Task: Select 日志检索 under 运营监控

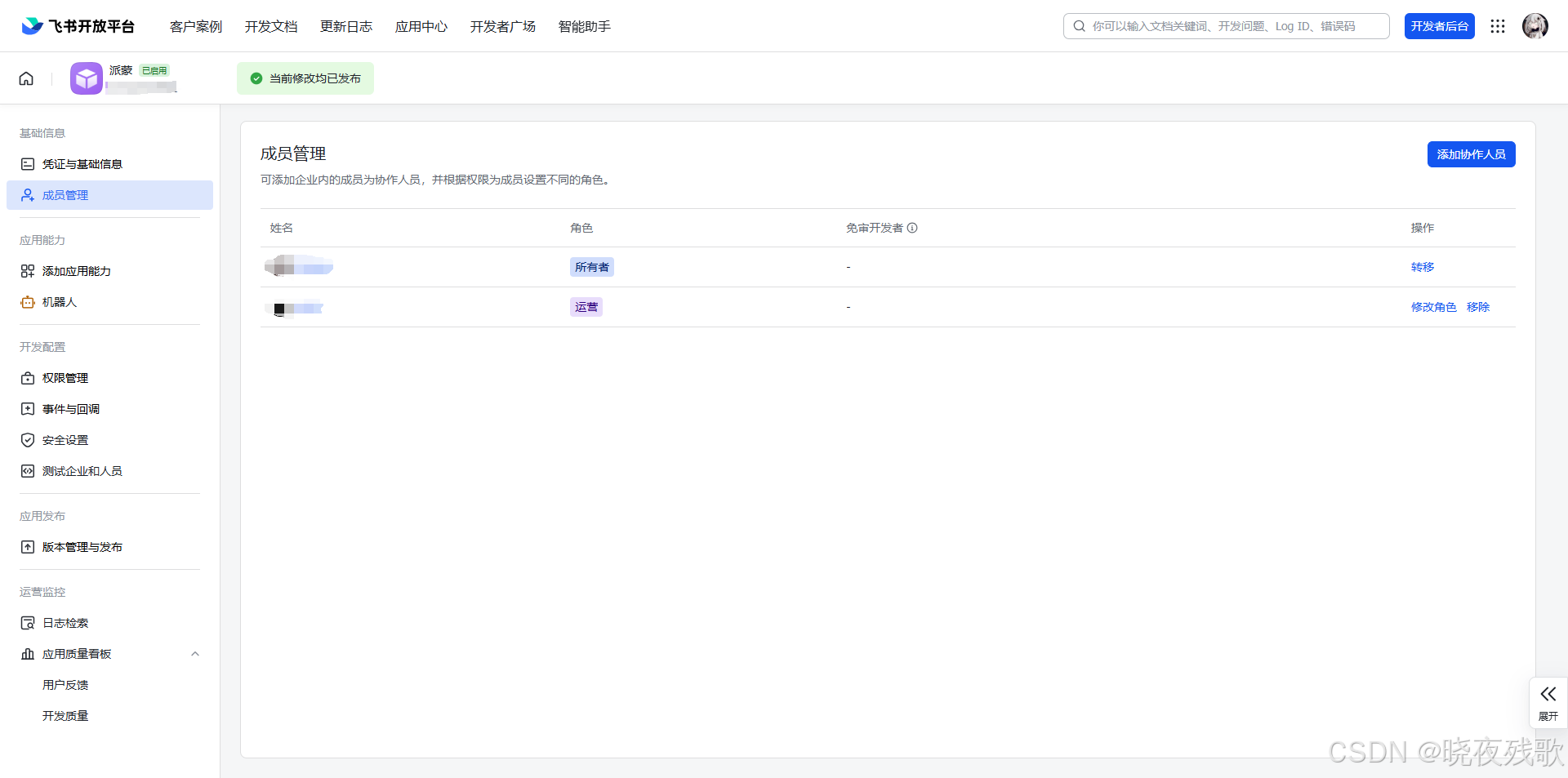Action: click(65, 622)
